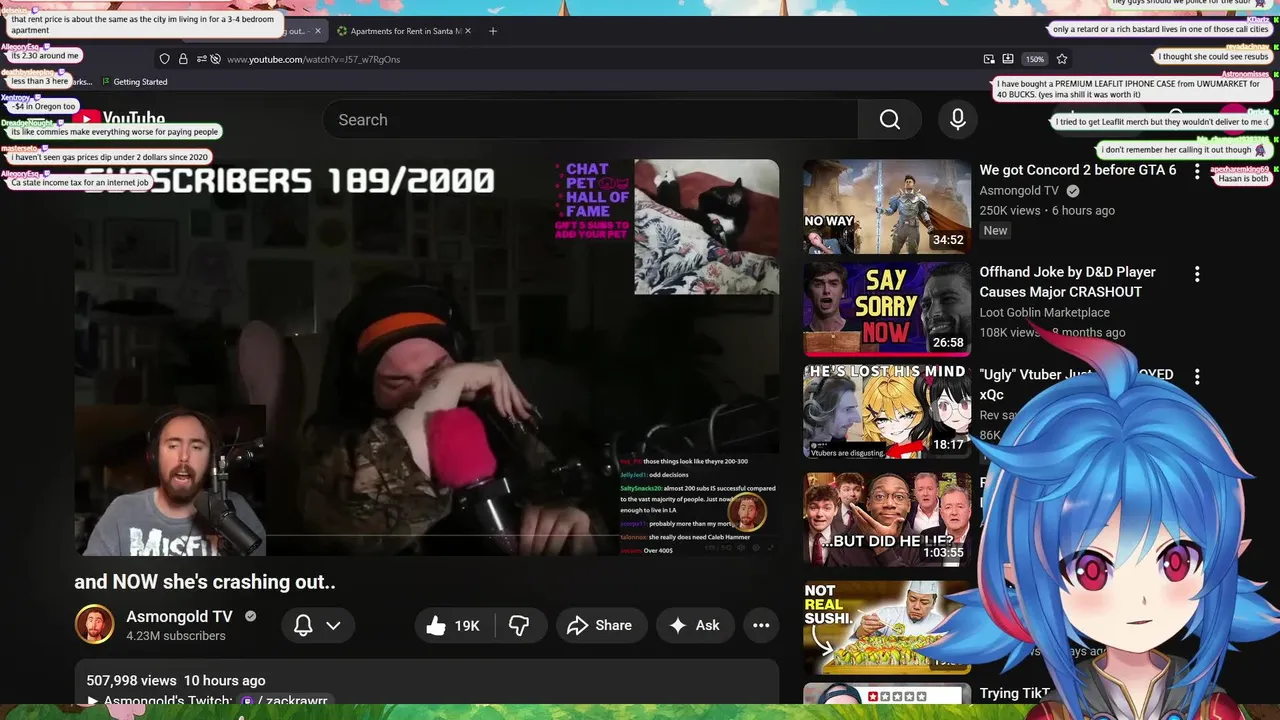Close the current YouTube video tab
This screenshot has width=1280, height=720.
point(318,31)
